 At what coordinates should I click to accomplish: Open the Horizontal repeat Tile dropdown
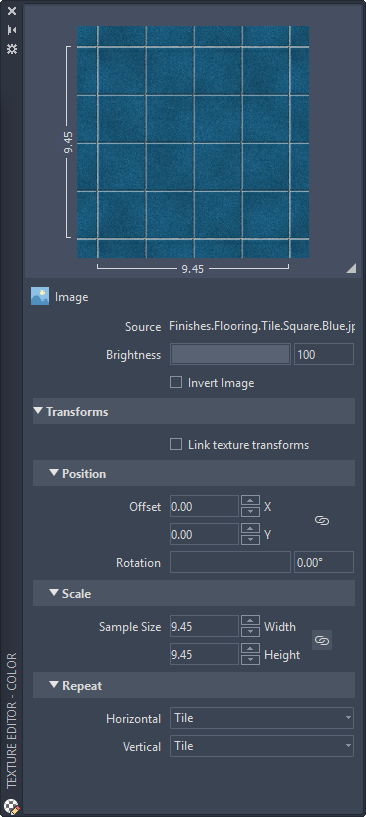click(x=262, y=718)
